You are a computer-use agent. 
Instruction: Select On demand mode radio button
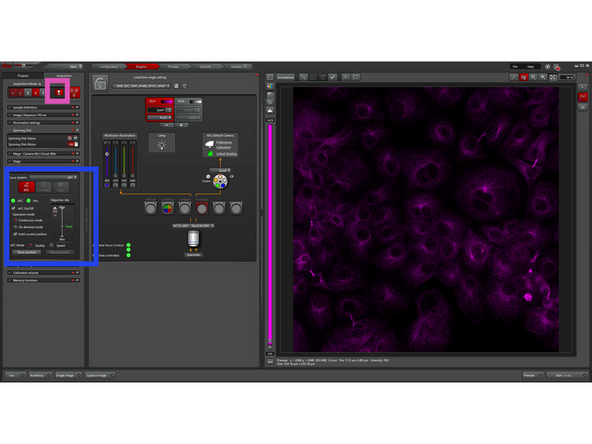(x=15, y=227)
